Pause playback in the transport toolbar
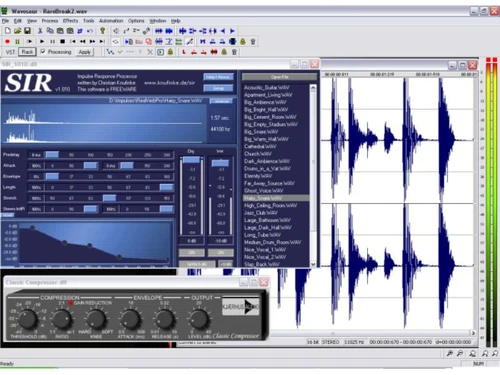The image size is (500, 375). click(52, 42)
